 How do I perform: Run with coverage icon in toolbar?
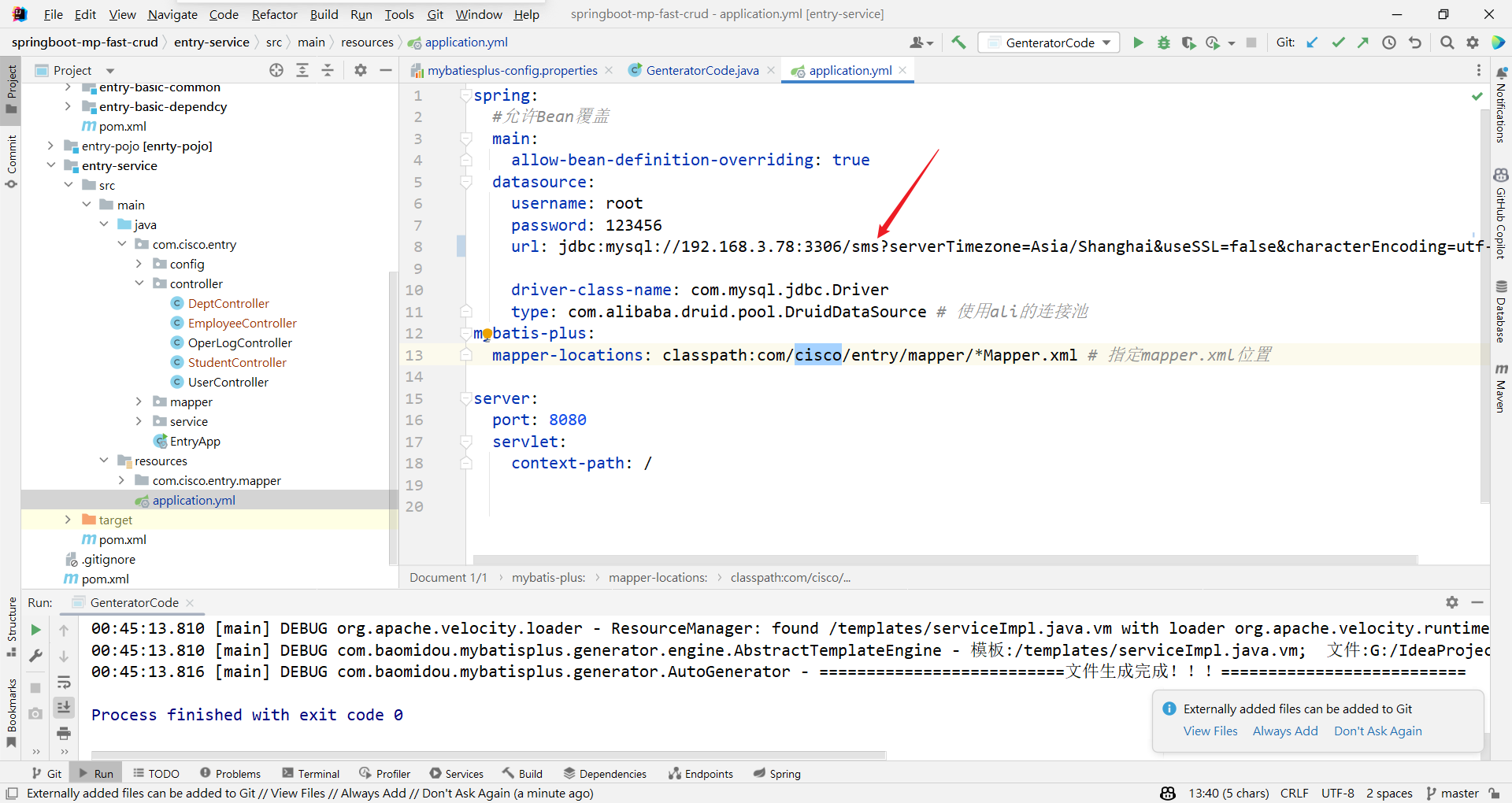click(x=1188, y=43)
